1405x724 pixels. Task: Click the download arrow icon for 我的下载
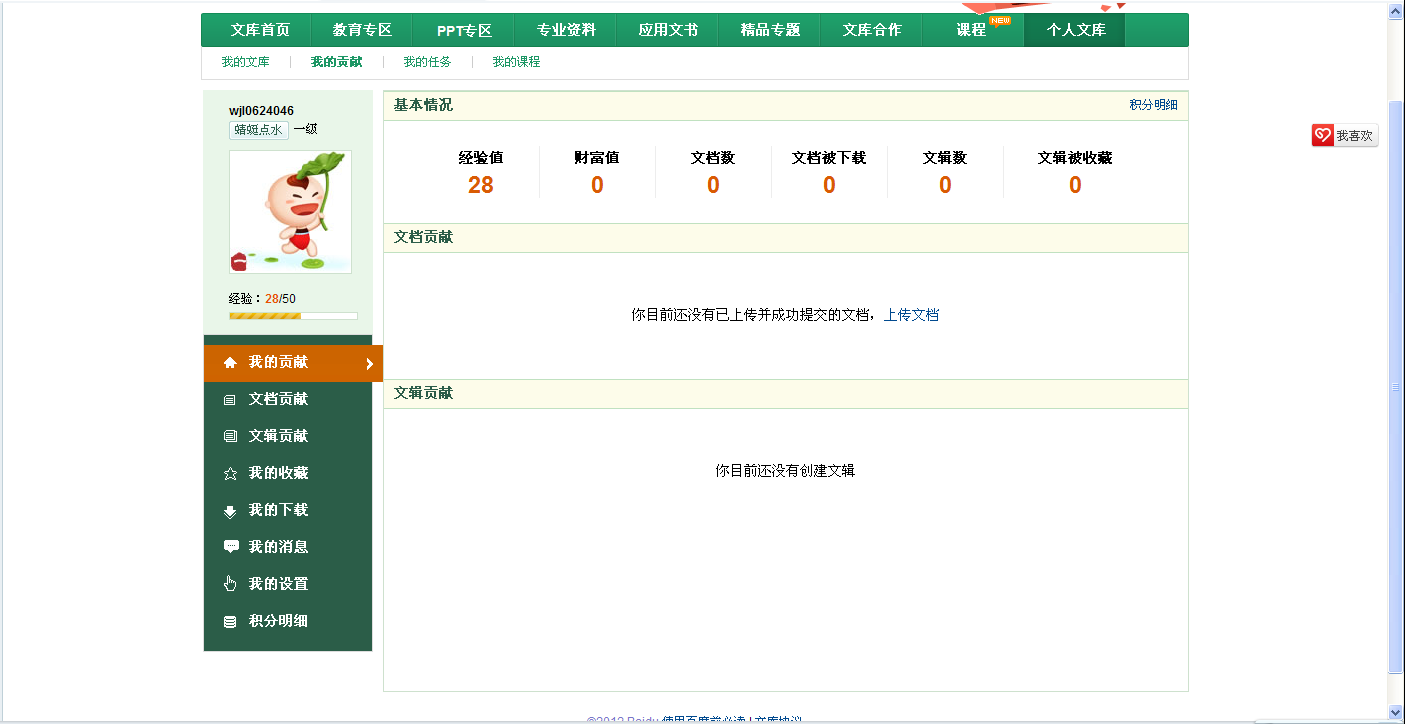coord(231,510)
